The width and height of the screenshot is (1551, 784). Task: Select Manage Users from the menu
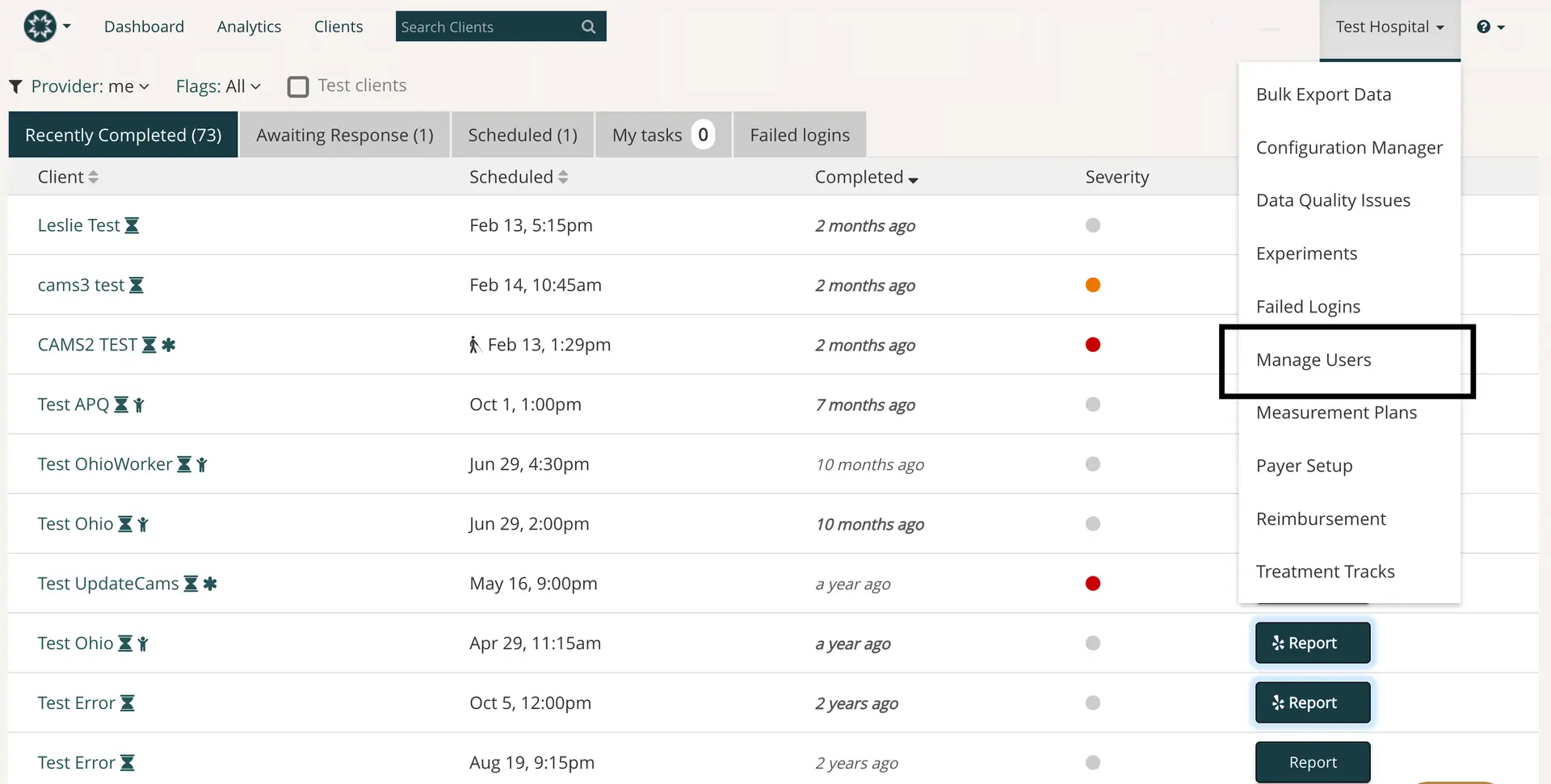click(x=1314, y=360)
